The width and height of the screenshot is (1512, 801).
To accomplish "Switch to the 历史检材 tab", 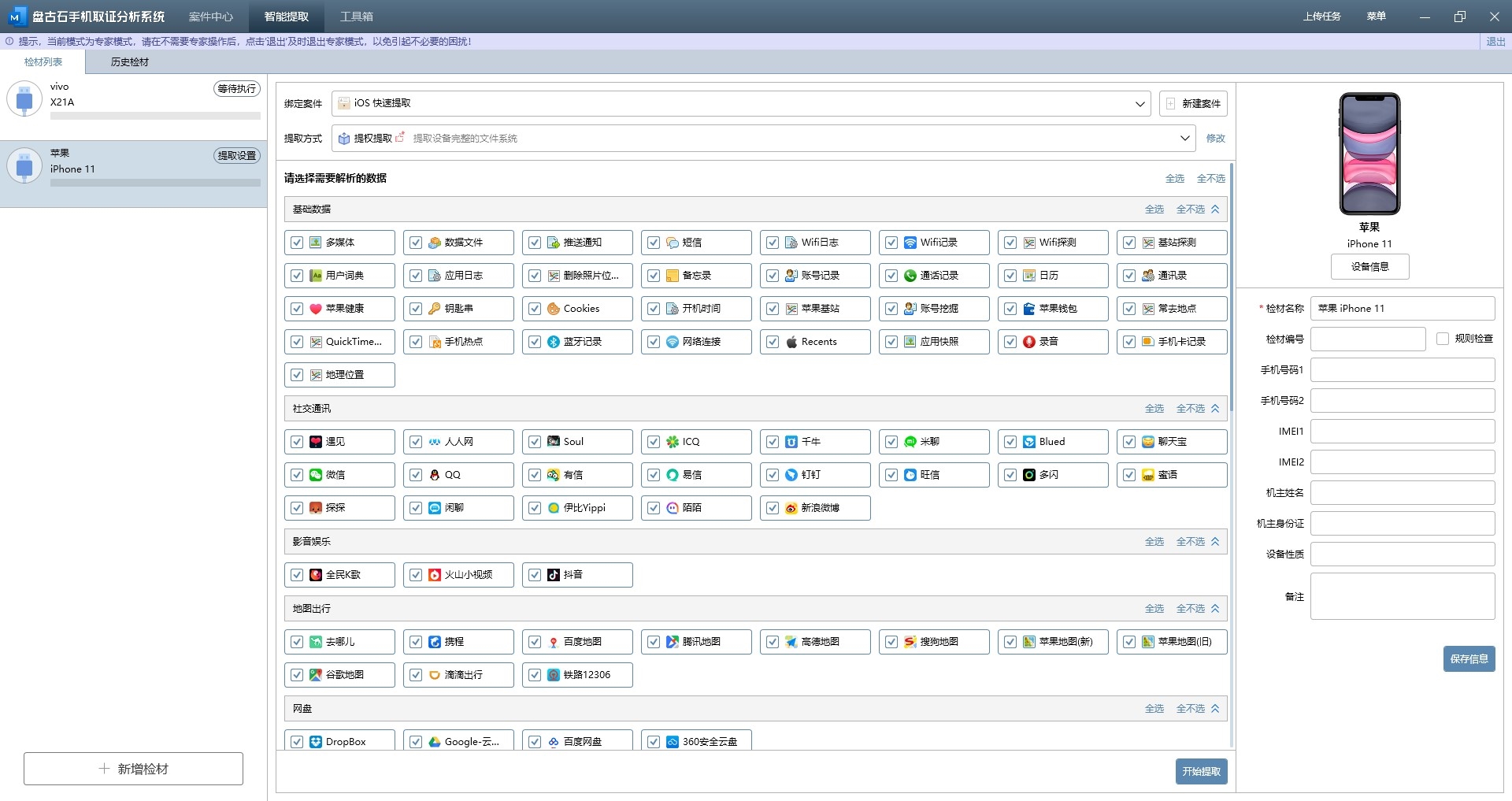I will [x=130, y=62].
